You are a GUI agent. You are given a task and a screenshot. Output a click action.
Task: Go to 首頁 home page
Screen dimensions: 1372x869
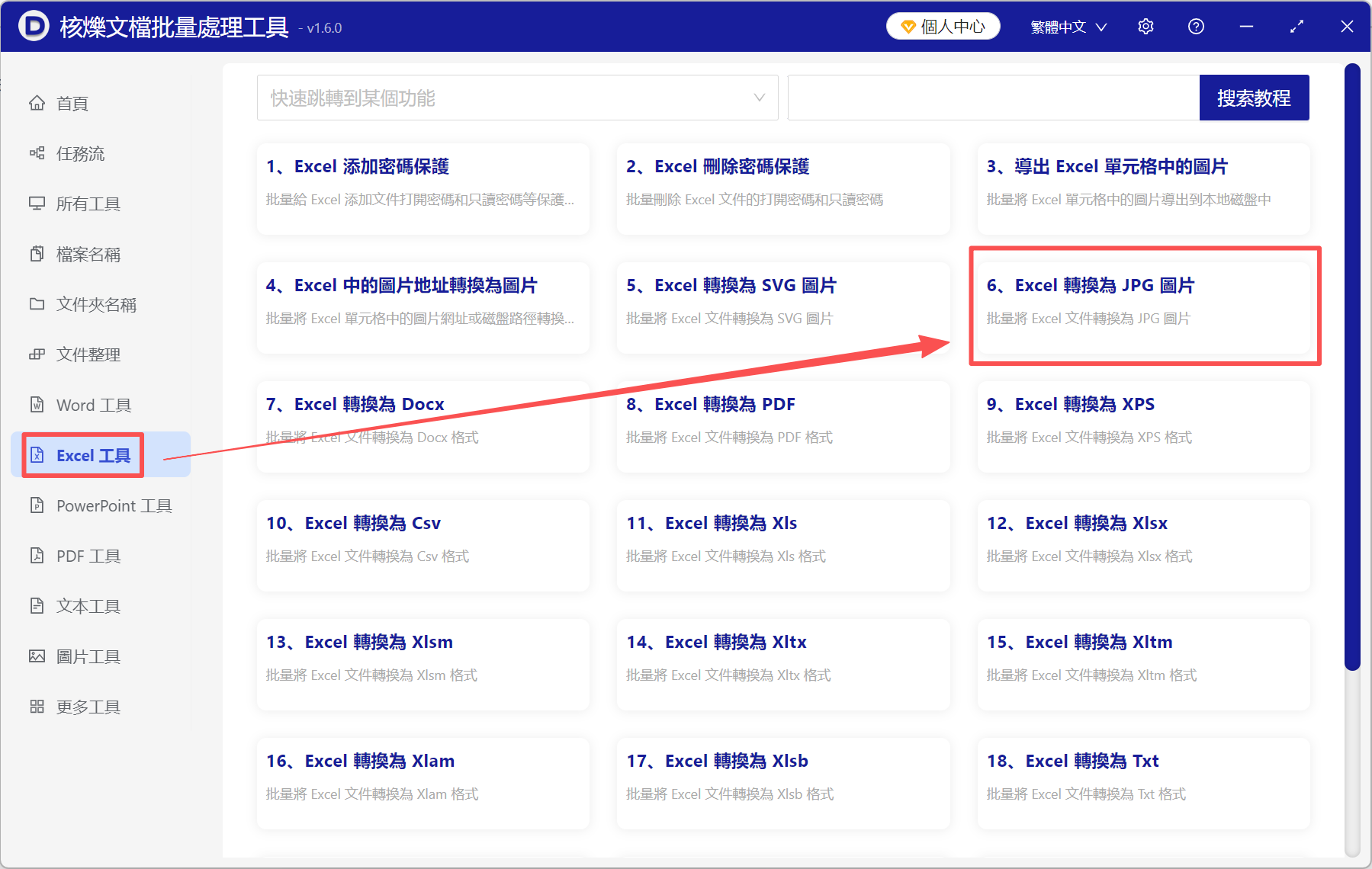pos(72,103)
